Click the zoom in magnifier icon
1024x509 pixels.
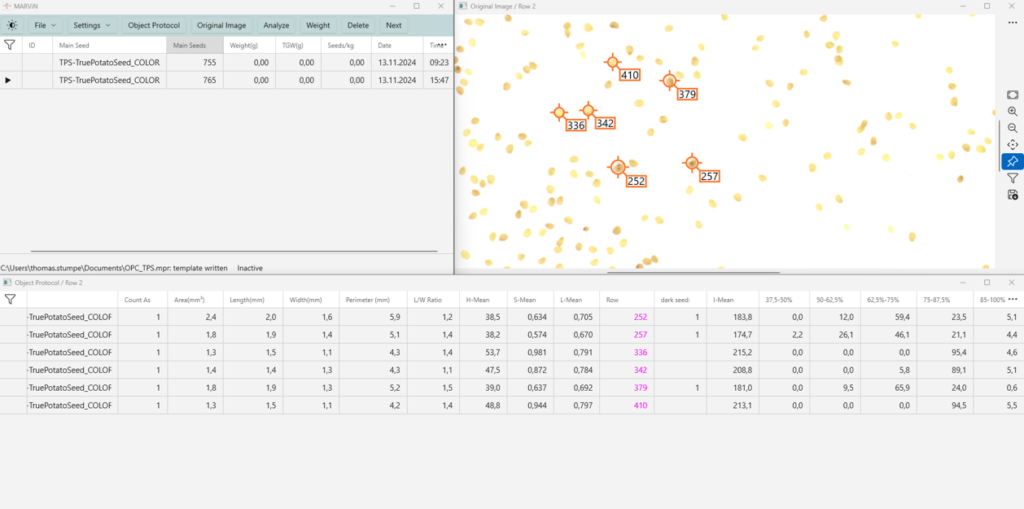(1012, 112)
